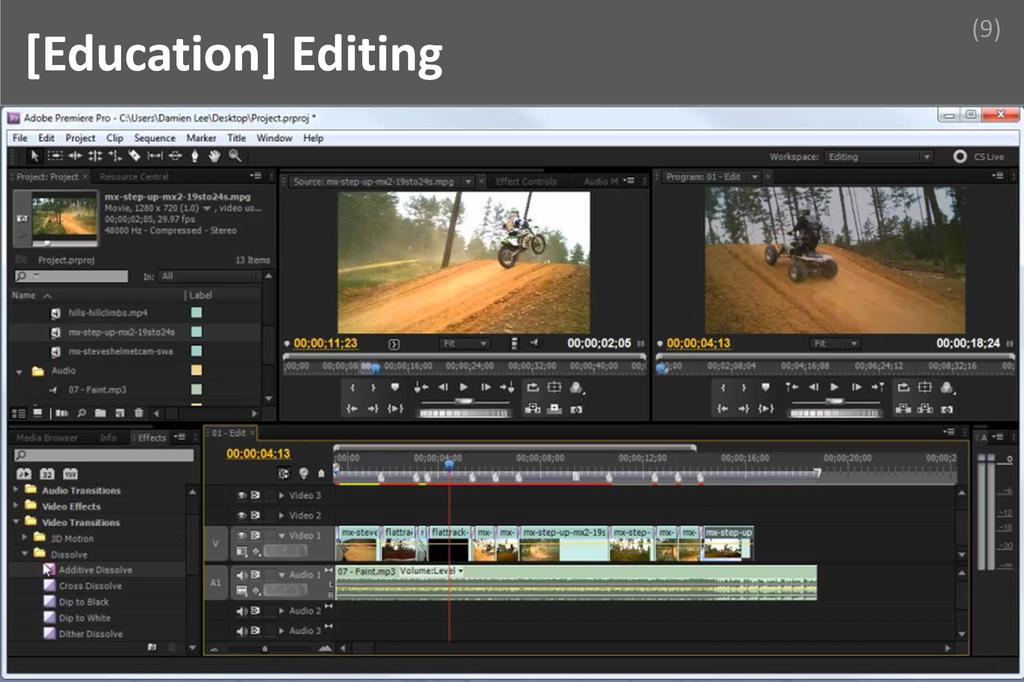Click the trash icon in the Project panel

tap(139, 413)
